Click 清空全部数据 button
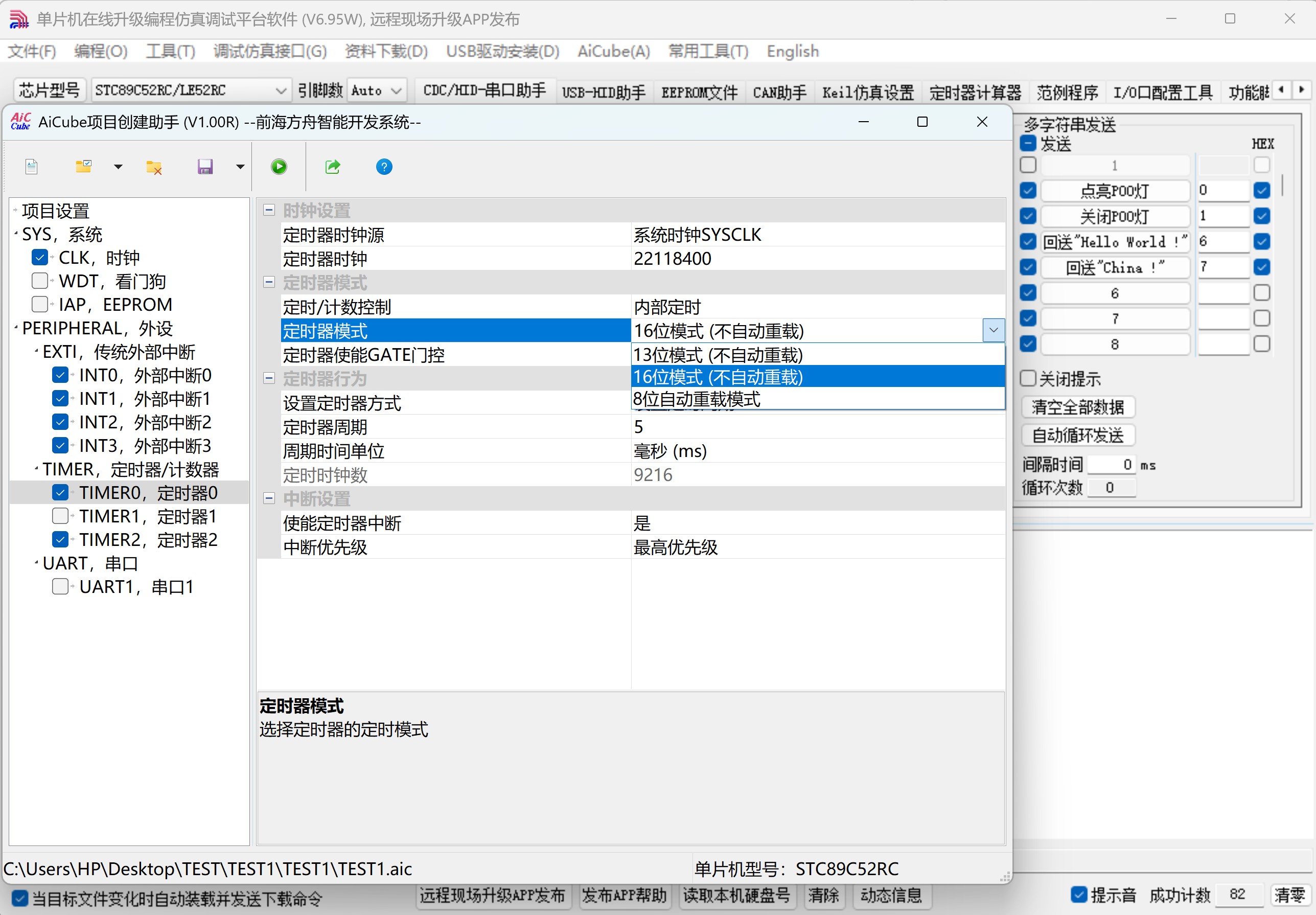The height and width of the screenshot is (915, 1316). coord(1077,407)
